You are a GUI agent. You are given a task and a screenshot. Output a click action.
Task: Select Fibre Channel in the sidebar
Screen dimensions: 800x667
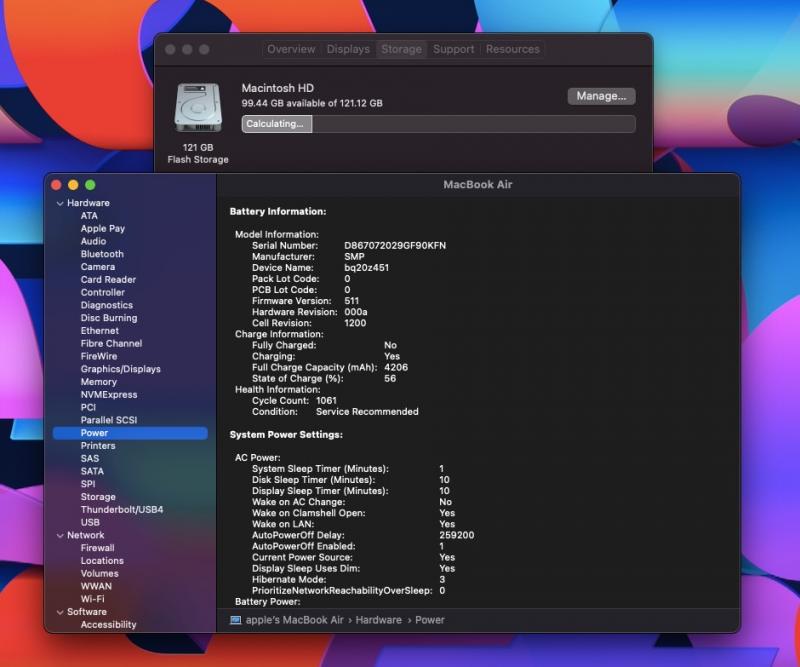pos(111,343)
